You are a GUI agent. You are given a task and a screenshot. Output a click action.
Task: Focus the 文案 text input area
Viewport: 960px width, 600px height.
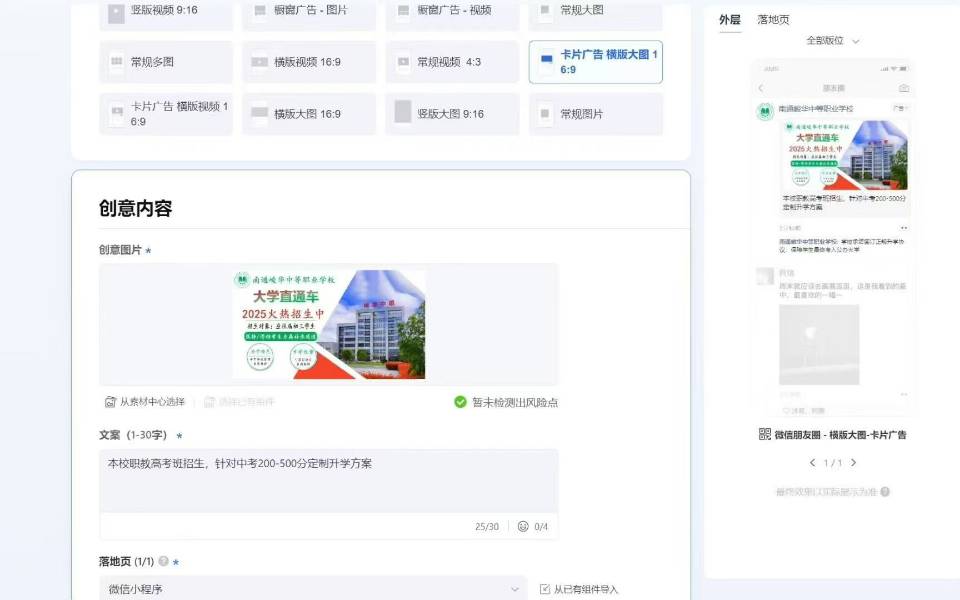pos(329,481)
